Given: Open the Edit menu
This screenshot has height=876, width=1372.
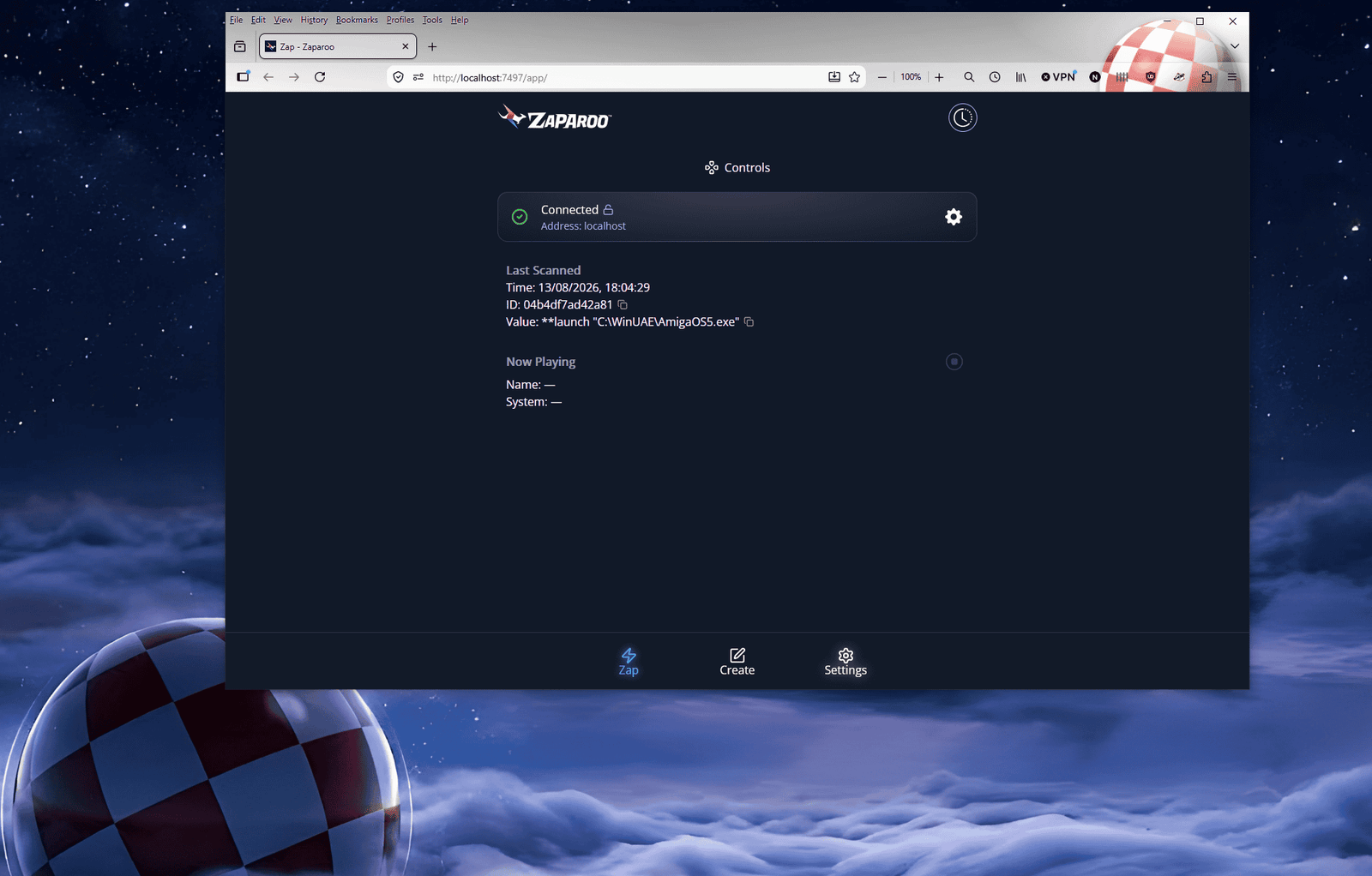Looking at the screenshot, I should tap(258, 20).
